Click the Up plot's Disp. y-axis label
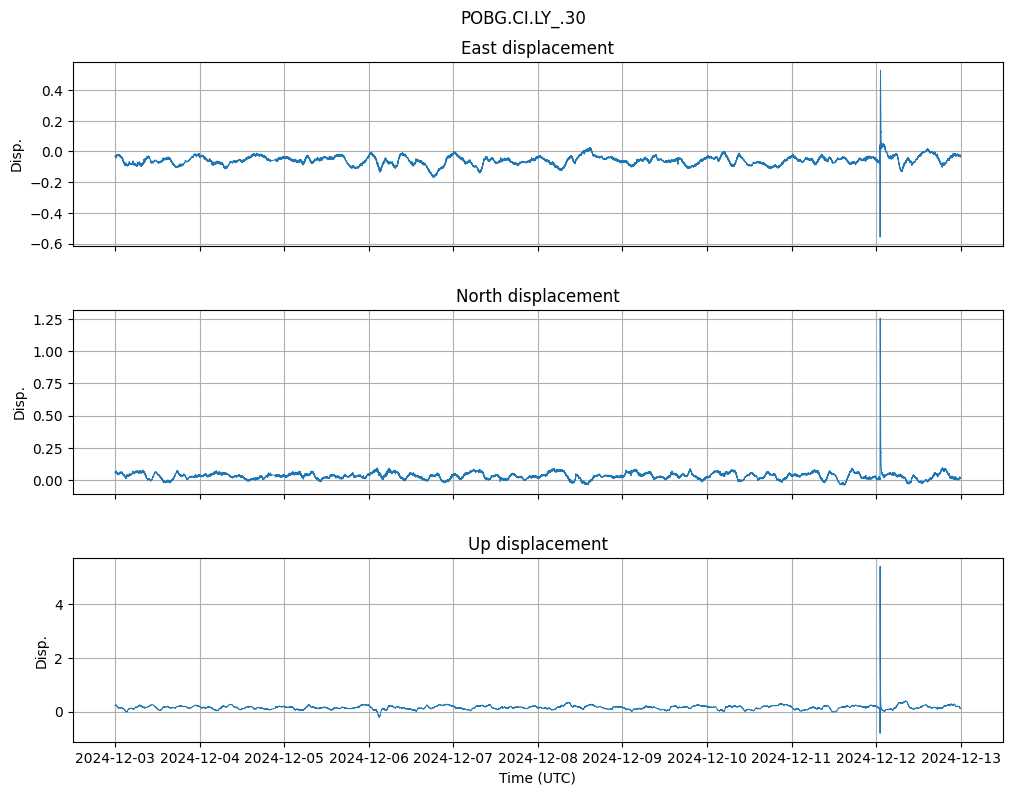Screen dimensions: 1012x795 pos(42,650)
